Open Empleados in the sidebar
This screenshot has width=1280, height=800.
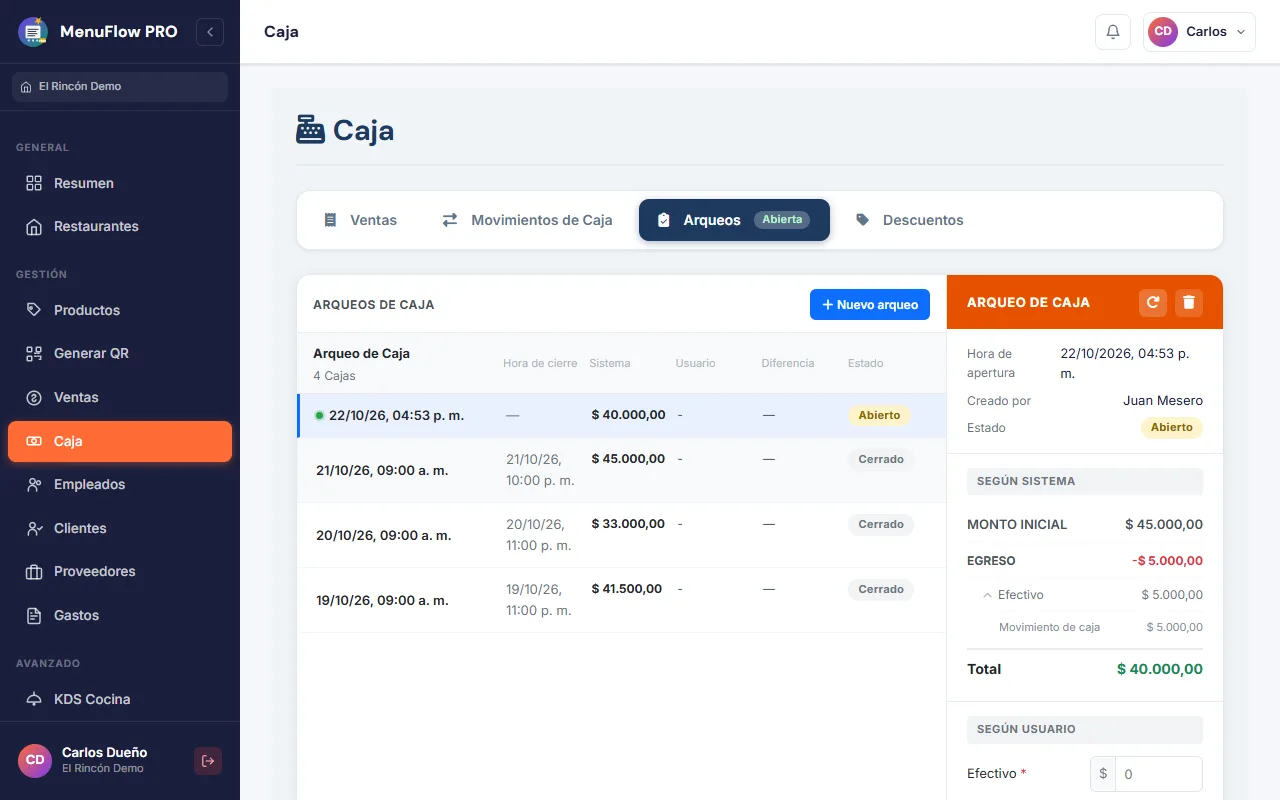(x=120, y=484)
